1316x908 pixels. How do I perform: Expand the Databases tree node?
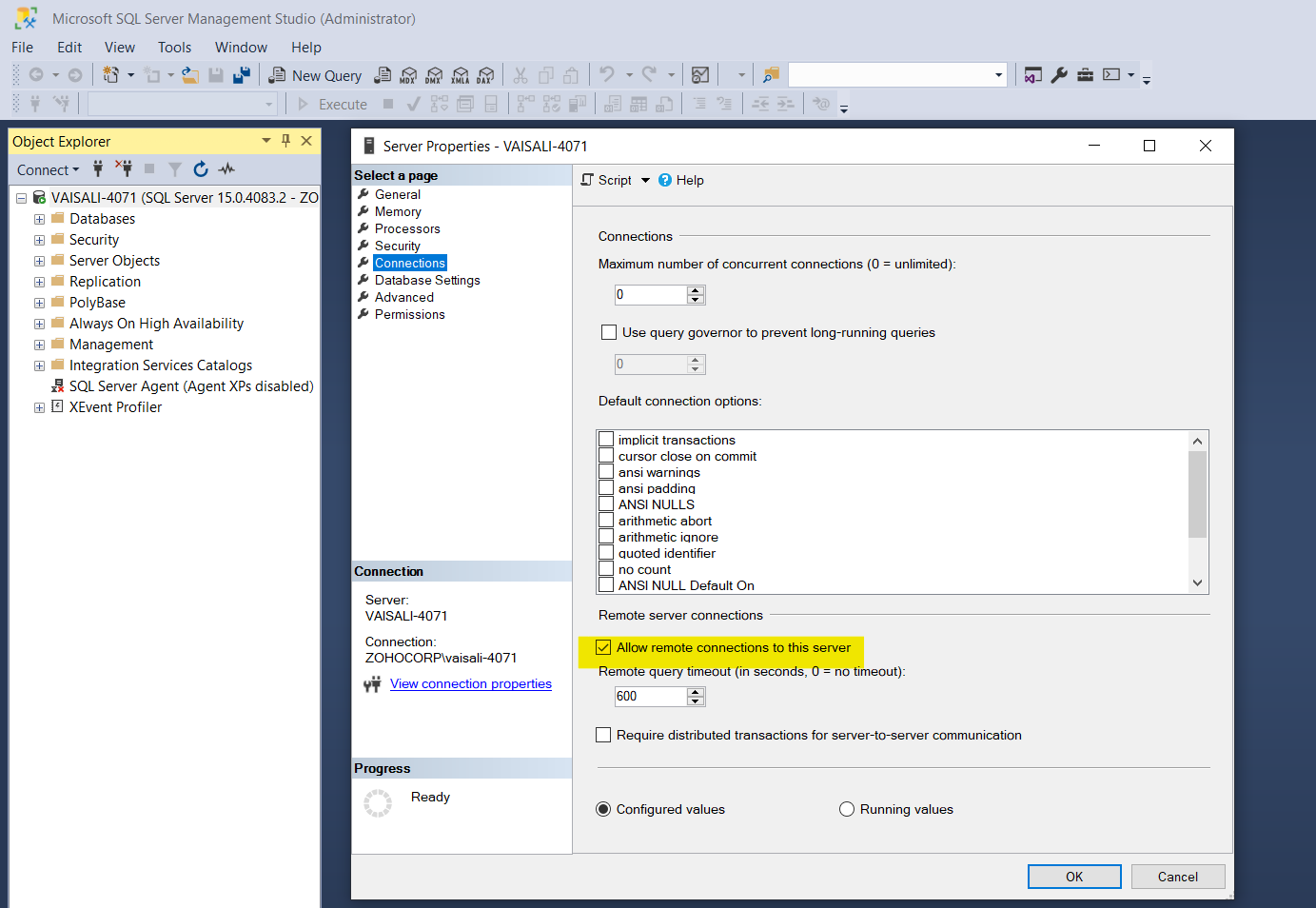pos(39,219)
